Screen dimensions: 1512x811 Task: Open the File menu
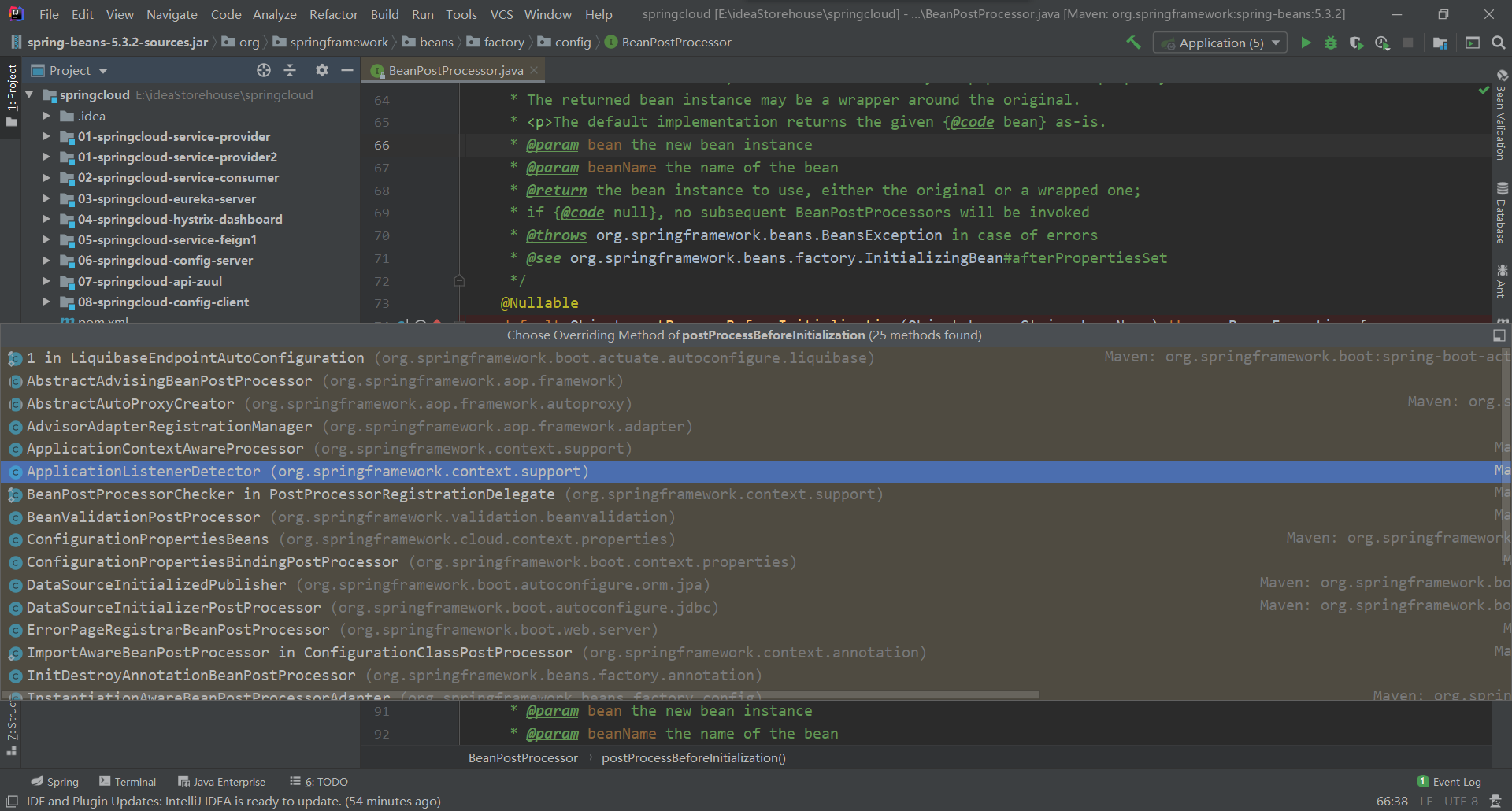tap(49, 14)
